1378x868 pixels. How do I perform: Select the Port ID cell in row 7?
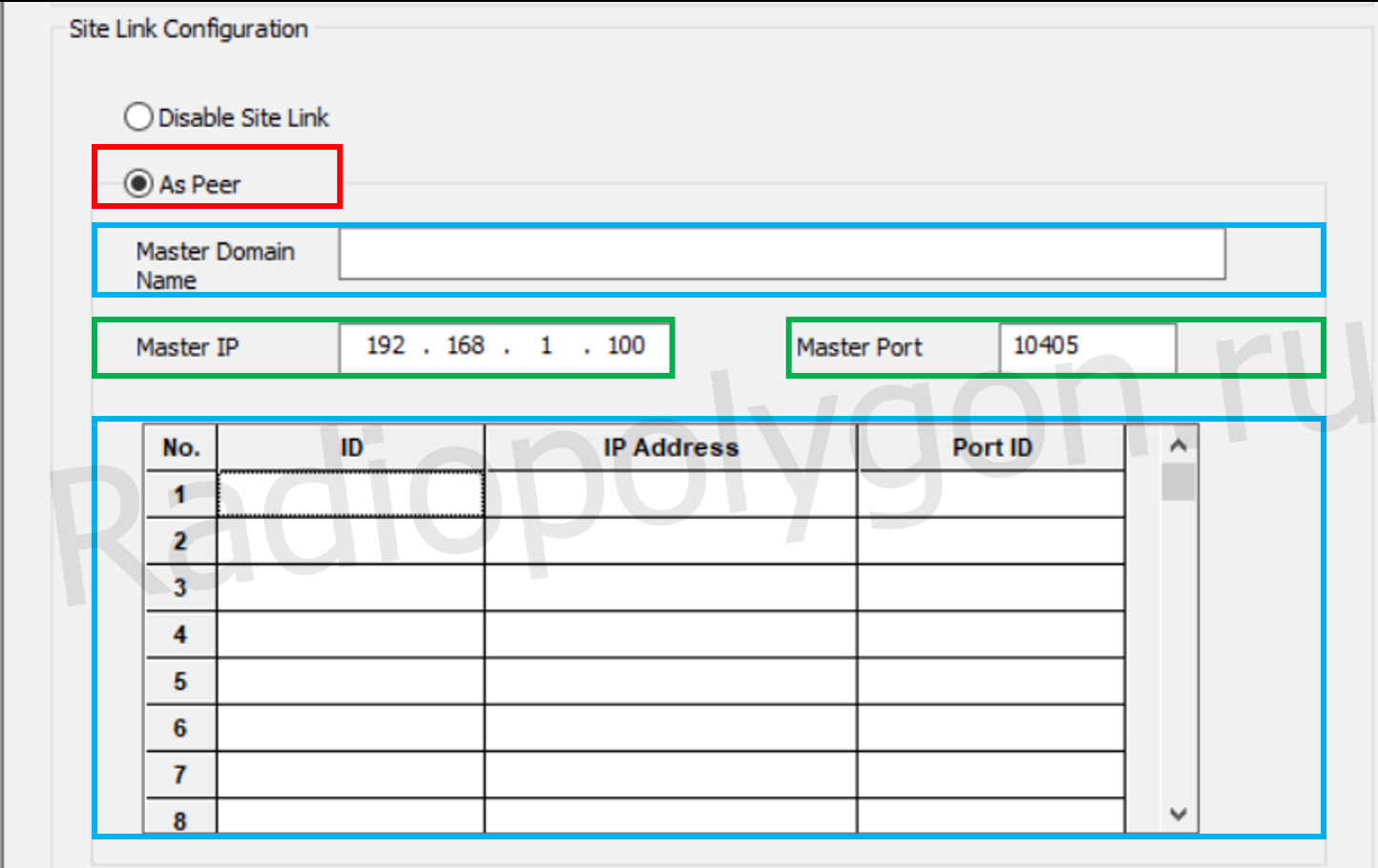coord(992,775)
